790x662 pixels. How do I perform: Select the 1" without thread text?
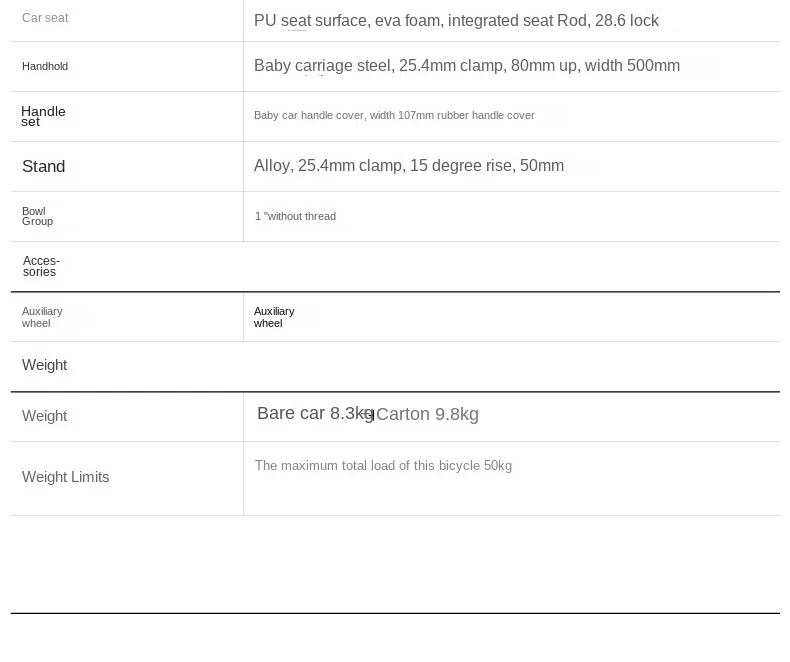295,216
